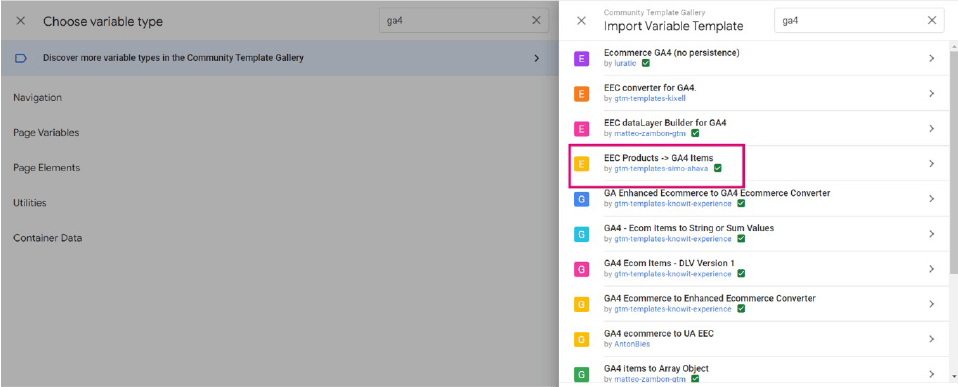Click yellow icon for GA4 ecommerce to UA EEC
The height and width of the screenshot is (387, 958).
582,339
